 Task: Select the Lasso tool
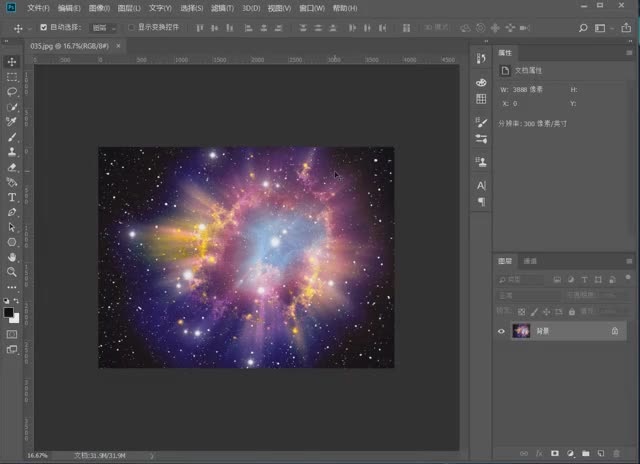coord(12,91)
